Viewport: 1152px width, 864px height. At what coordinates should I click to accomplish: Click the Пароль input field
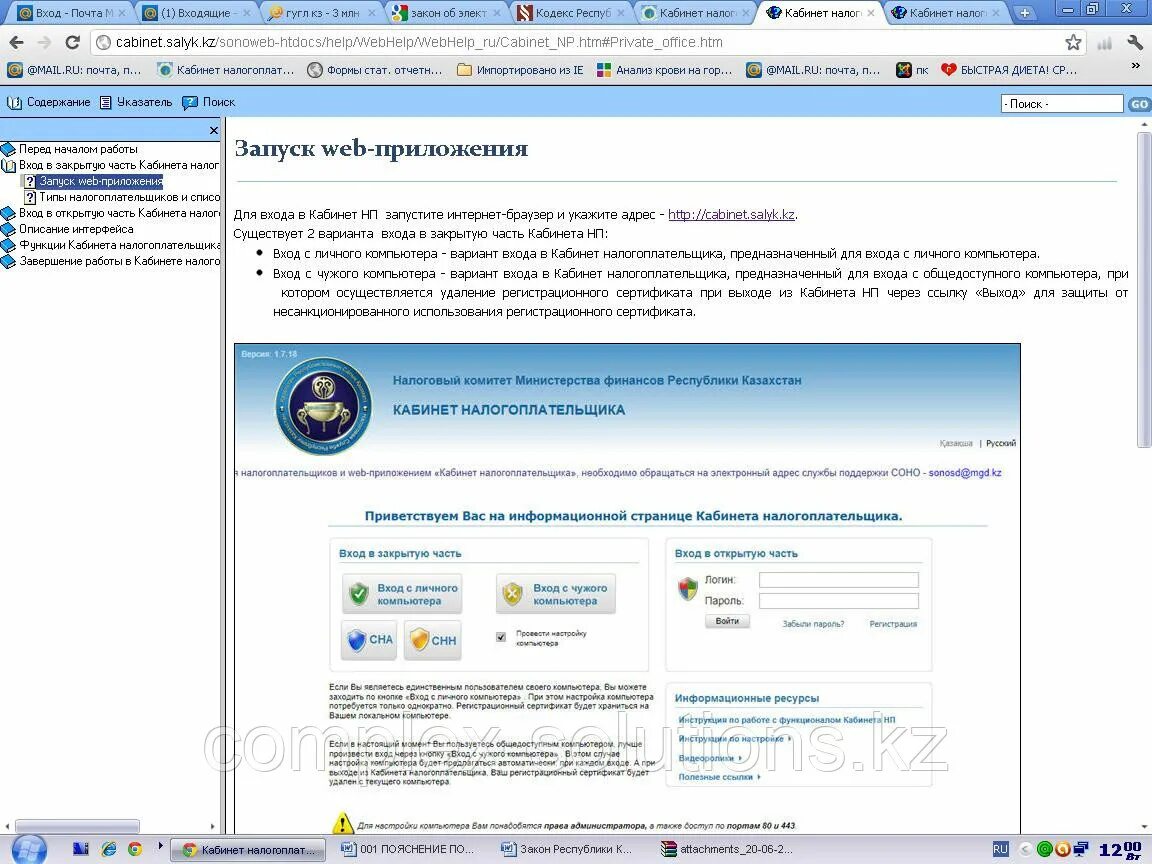[838, 601]
